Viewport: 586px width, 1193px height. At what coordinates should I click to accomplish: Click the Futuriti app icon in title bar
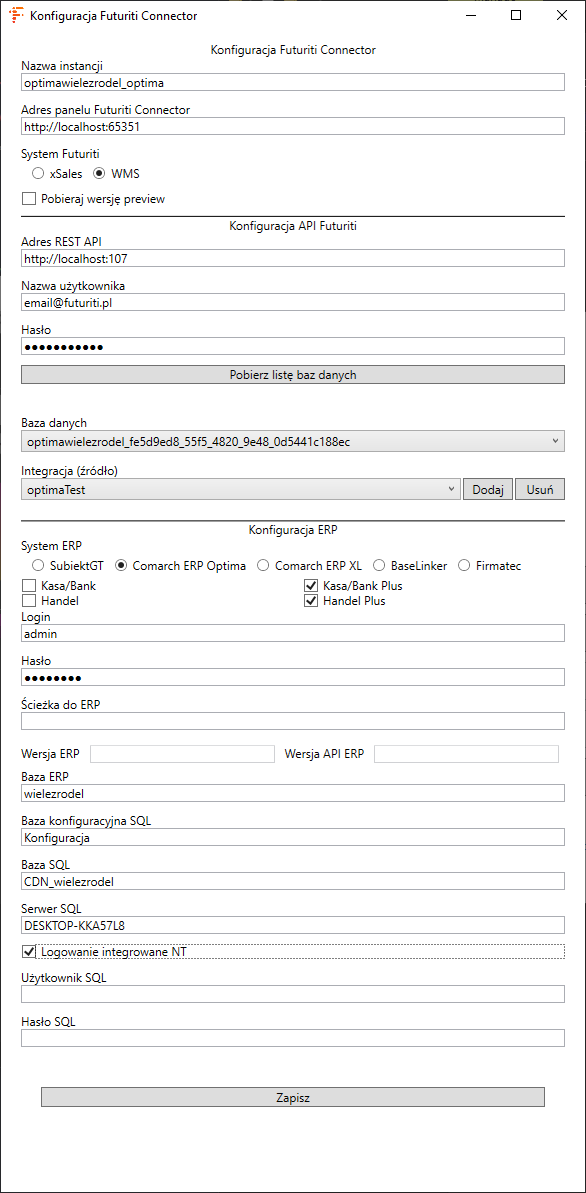[15, 15]
